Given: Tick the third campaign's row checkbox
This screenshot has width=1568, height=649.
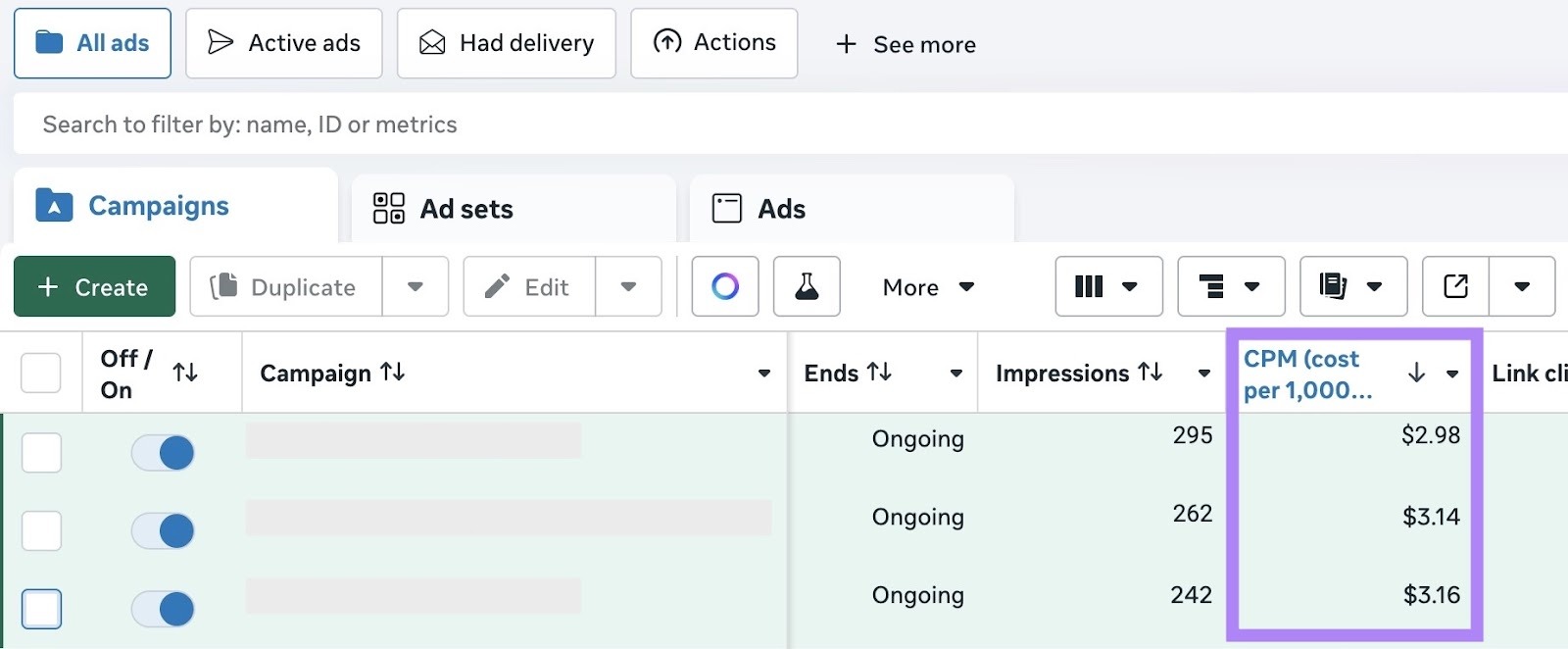Looking at the screenshot, I should (x=41, y=608).
